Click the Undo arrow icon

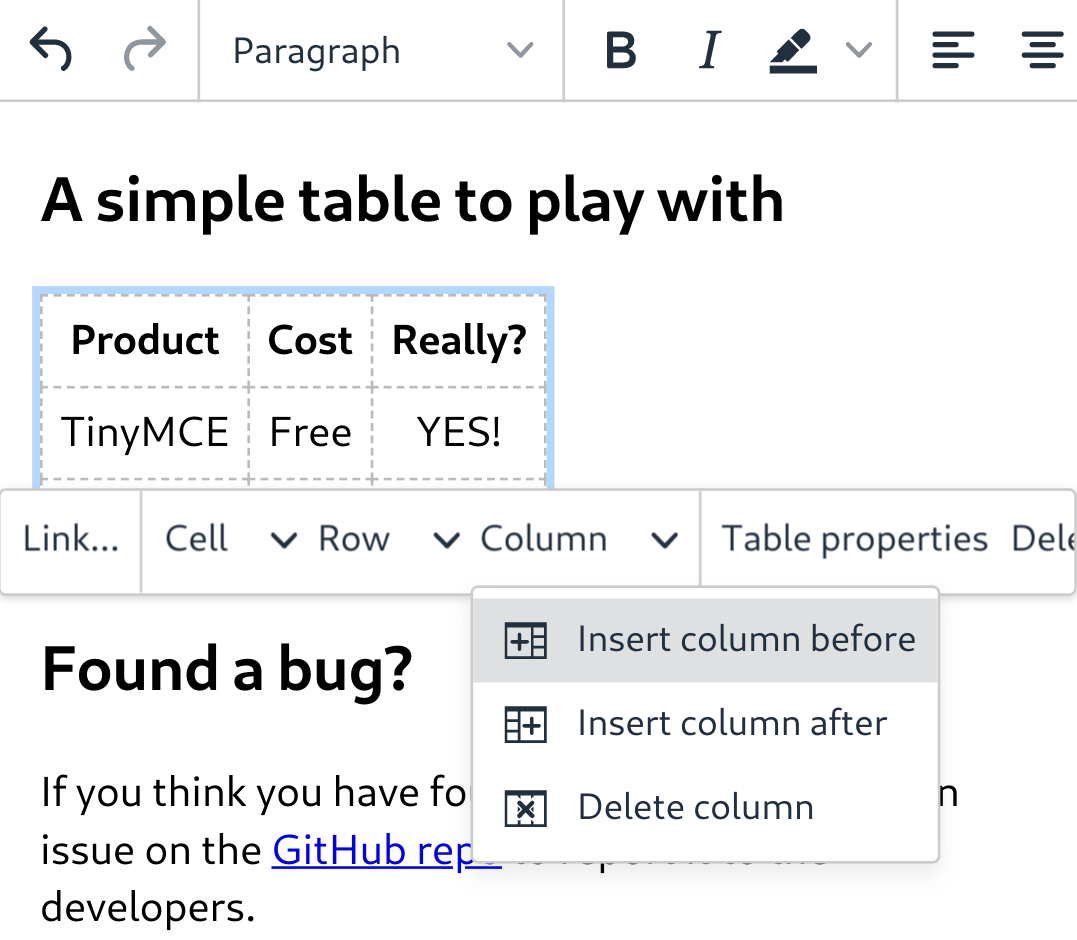click(x=50, y=50)
